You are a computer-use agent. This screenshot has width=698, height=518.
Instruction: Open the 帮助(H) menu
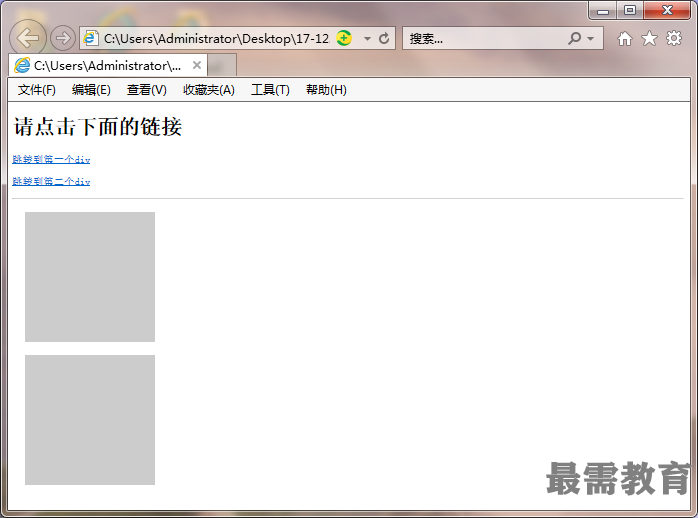click(x=326, y=90)
